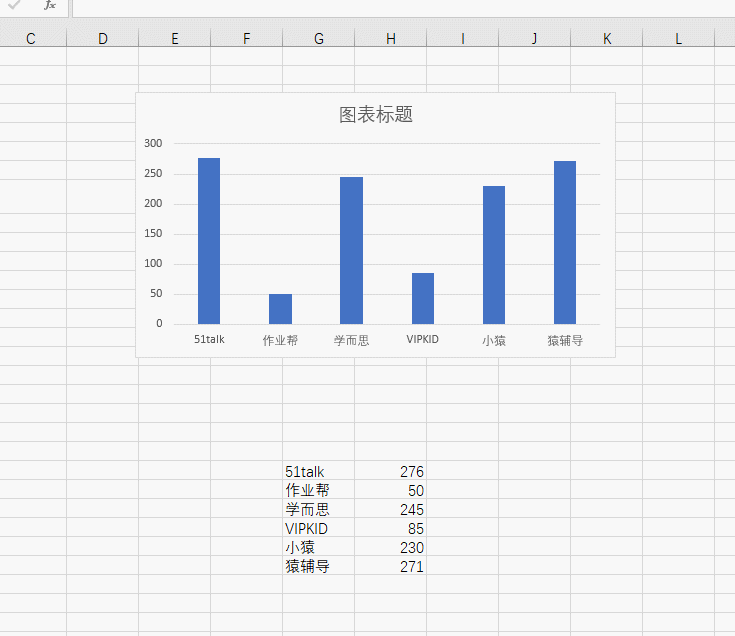Select cell containing VIPKID in table

point(319,529)
